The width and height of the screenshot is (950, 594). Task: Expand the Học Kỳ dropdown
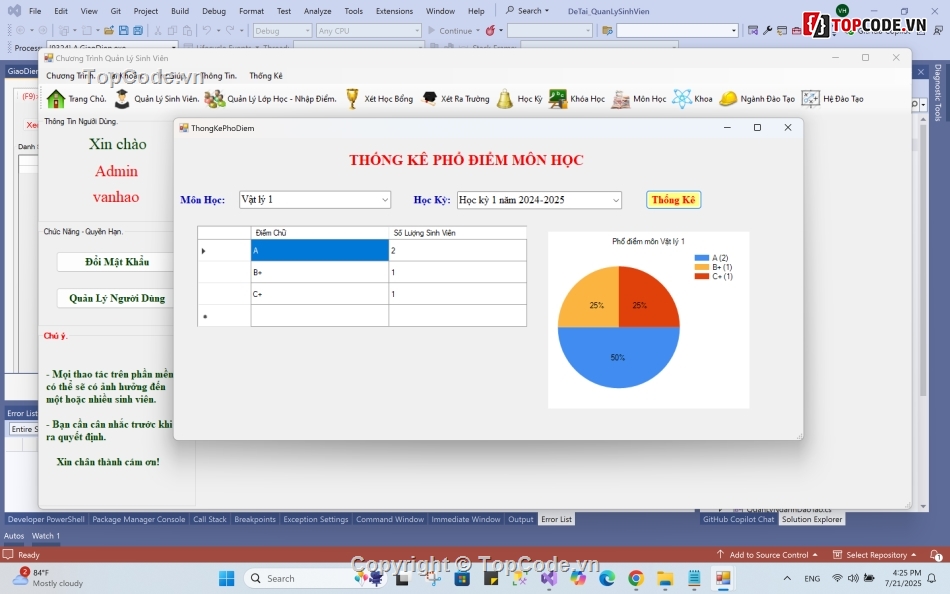point(615,200)
